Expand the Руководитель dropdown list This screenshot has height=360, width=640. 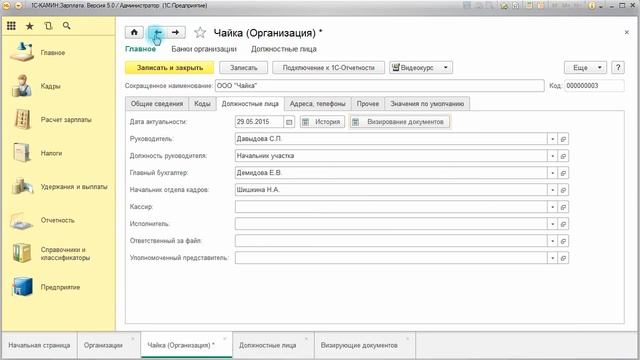point(553,139)
